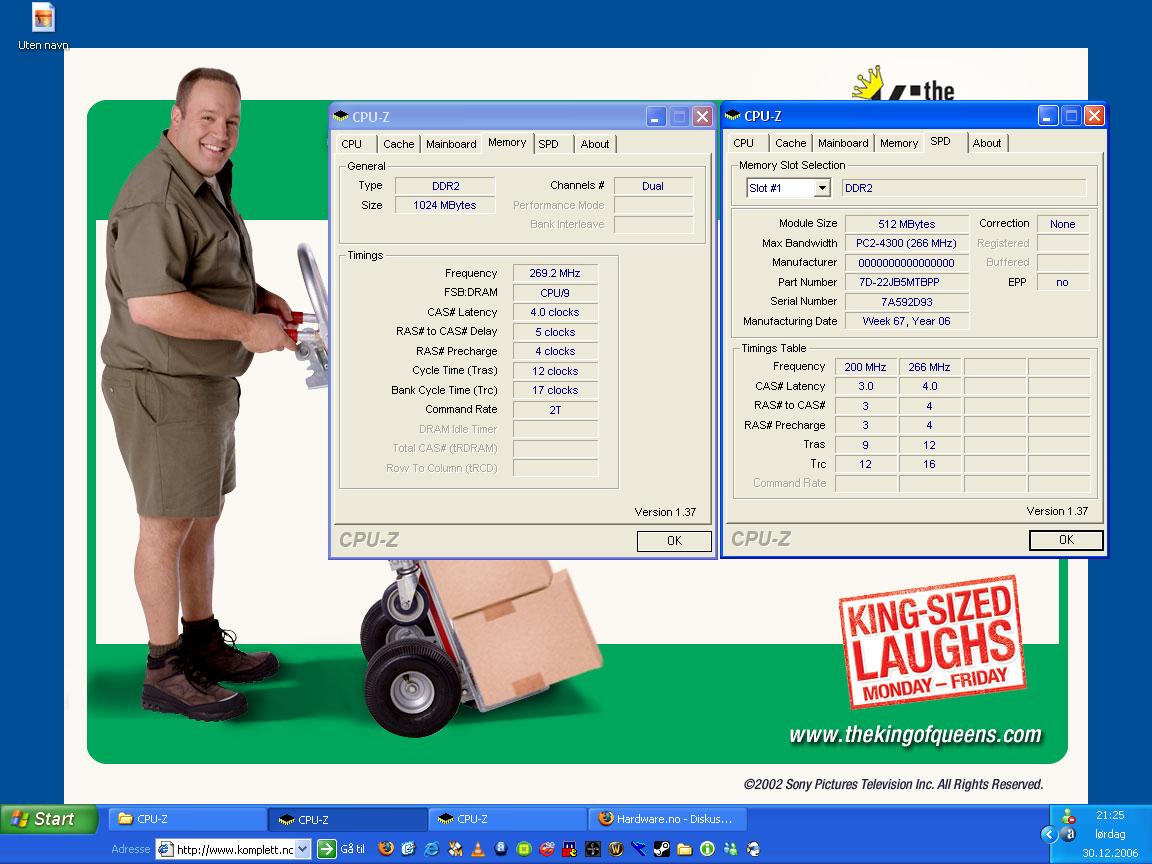Switch to the CPU-Z folder taskbar button

(x=187, y=819)
